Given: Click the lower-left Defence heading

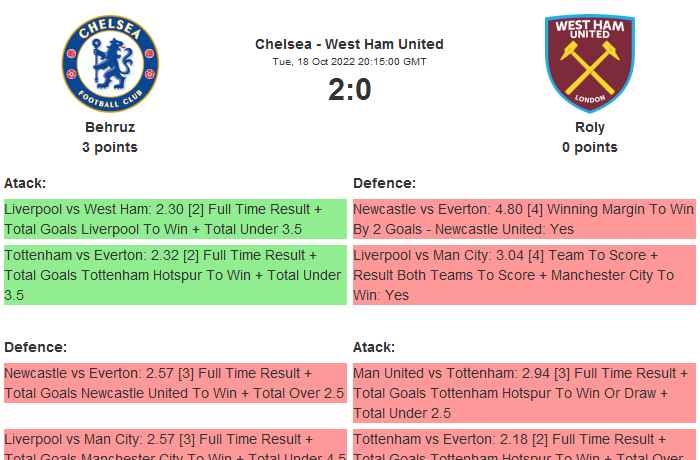Looking at the screenshot, I should [x=35, y=347].
